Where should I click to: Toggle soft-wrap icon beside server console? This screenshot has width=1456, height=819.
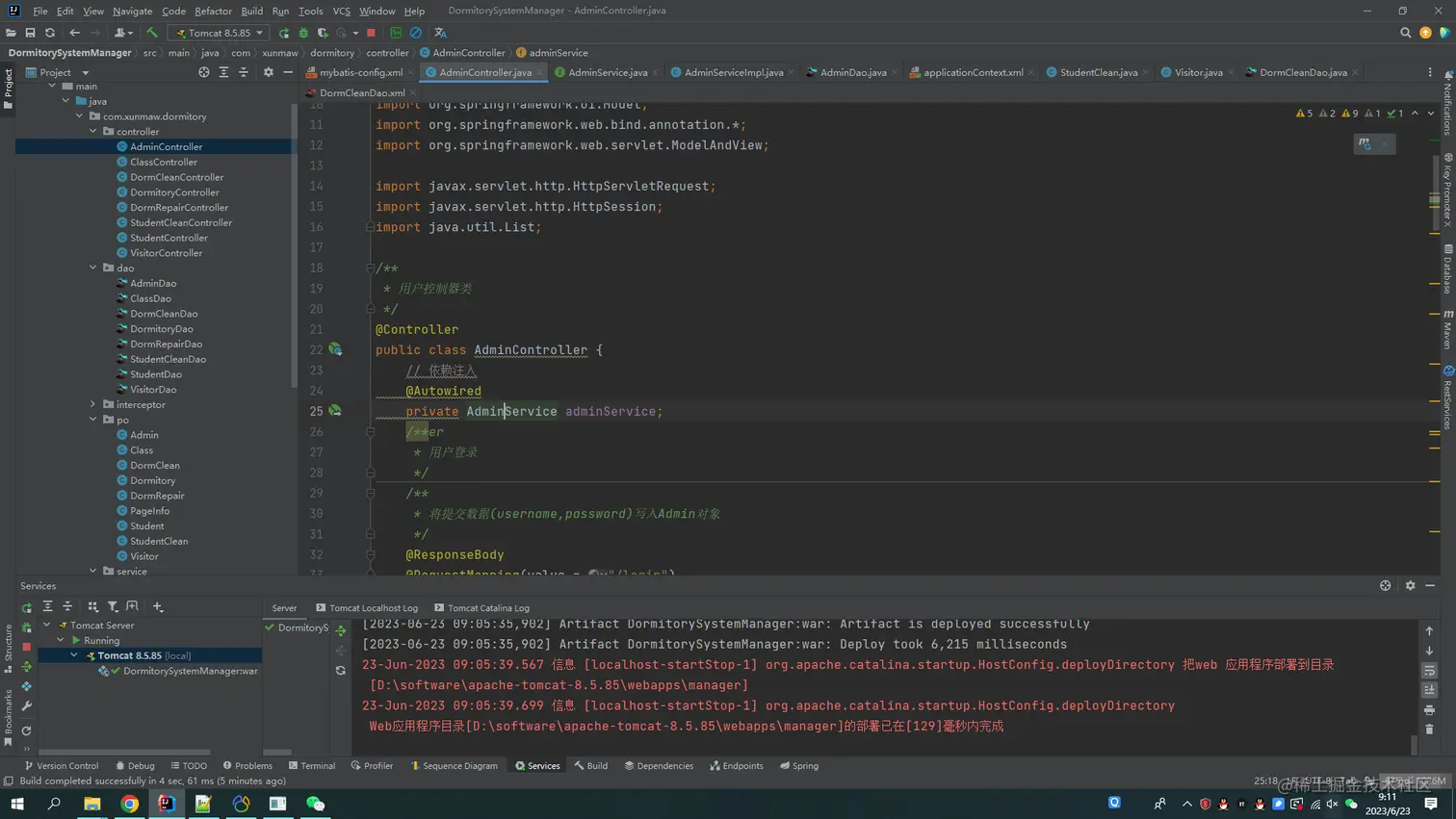(x=1429, y=671)
